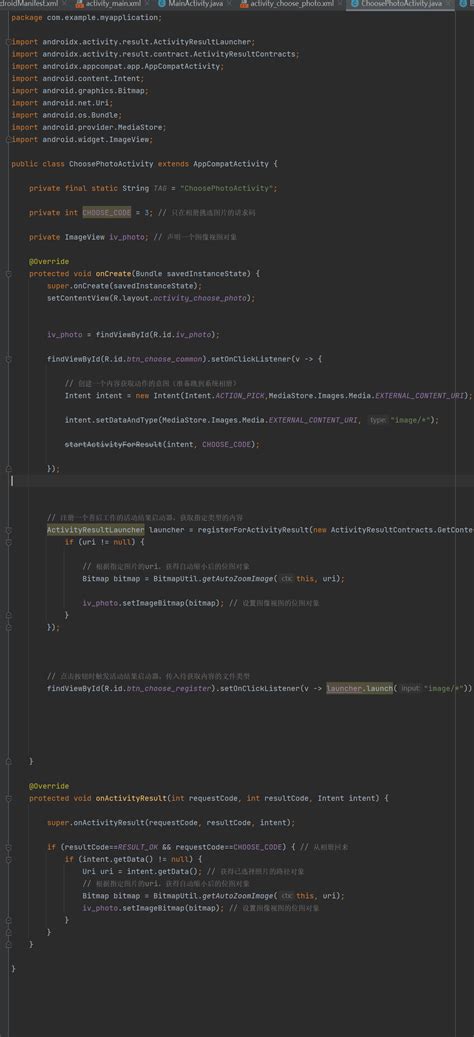Click the @Override annotation above onActivityResult

tap(49, 786)
